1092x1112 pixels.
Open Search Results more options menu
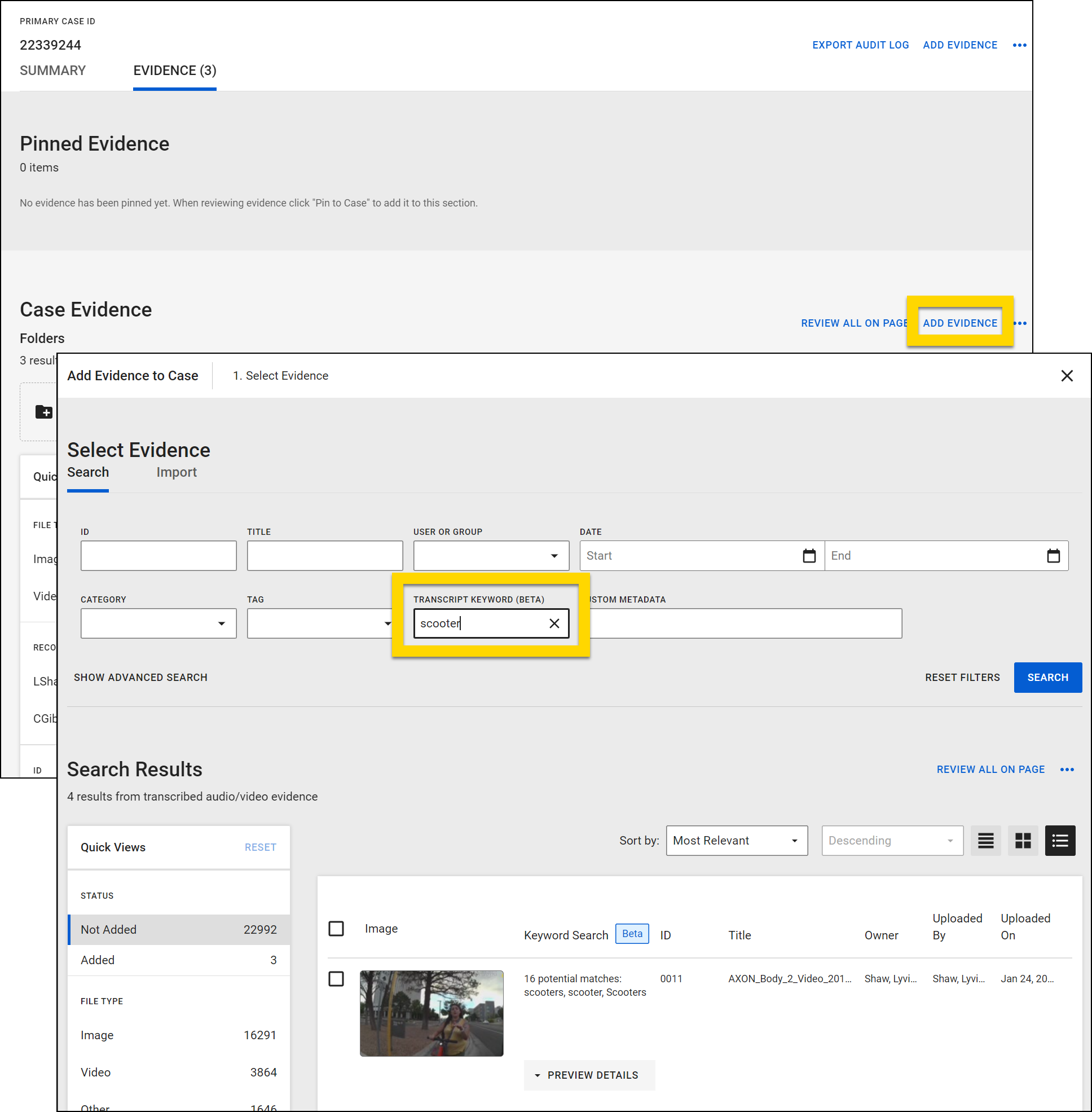point(1067,770)
